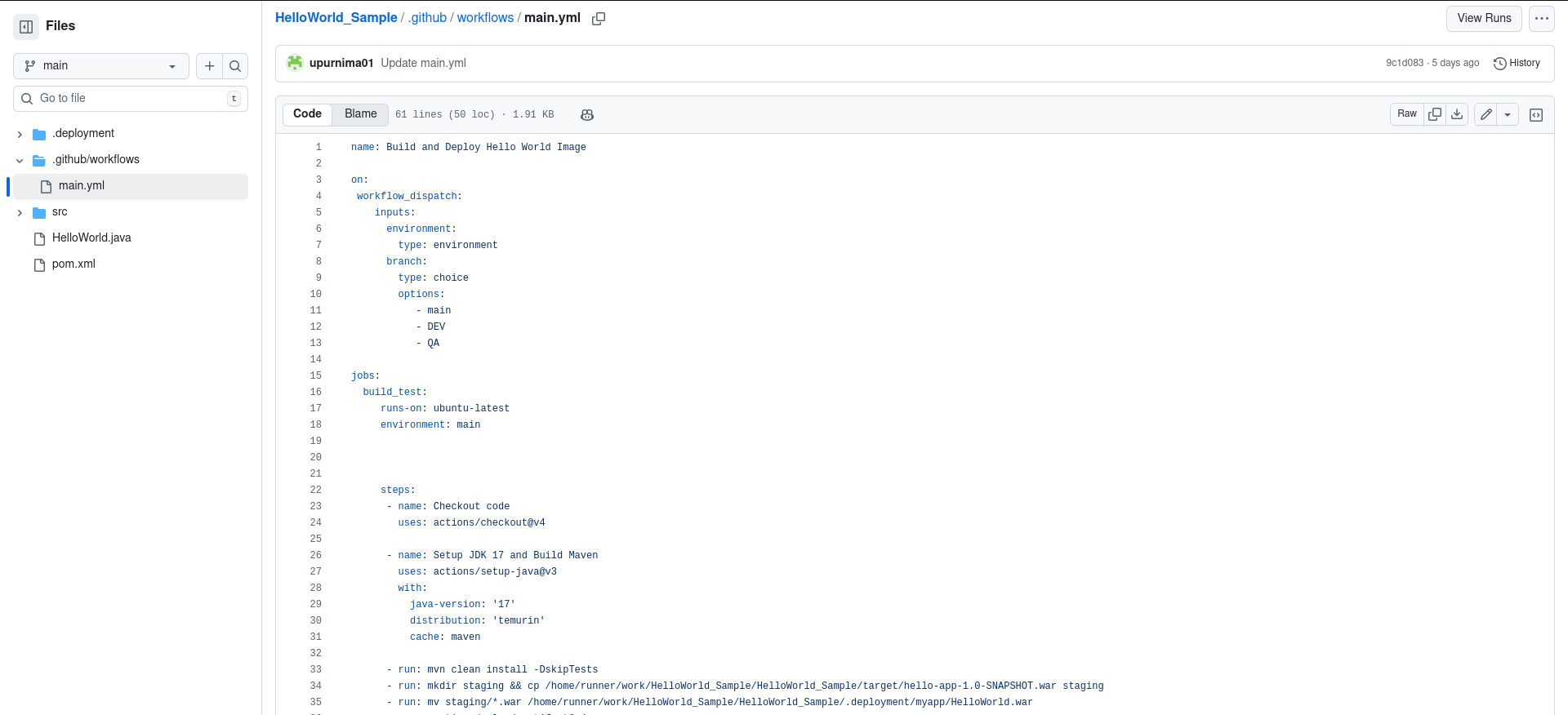Viewport: 1568px width, 715px height.
Task: Click line number 33
Action: (315, 670)
